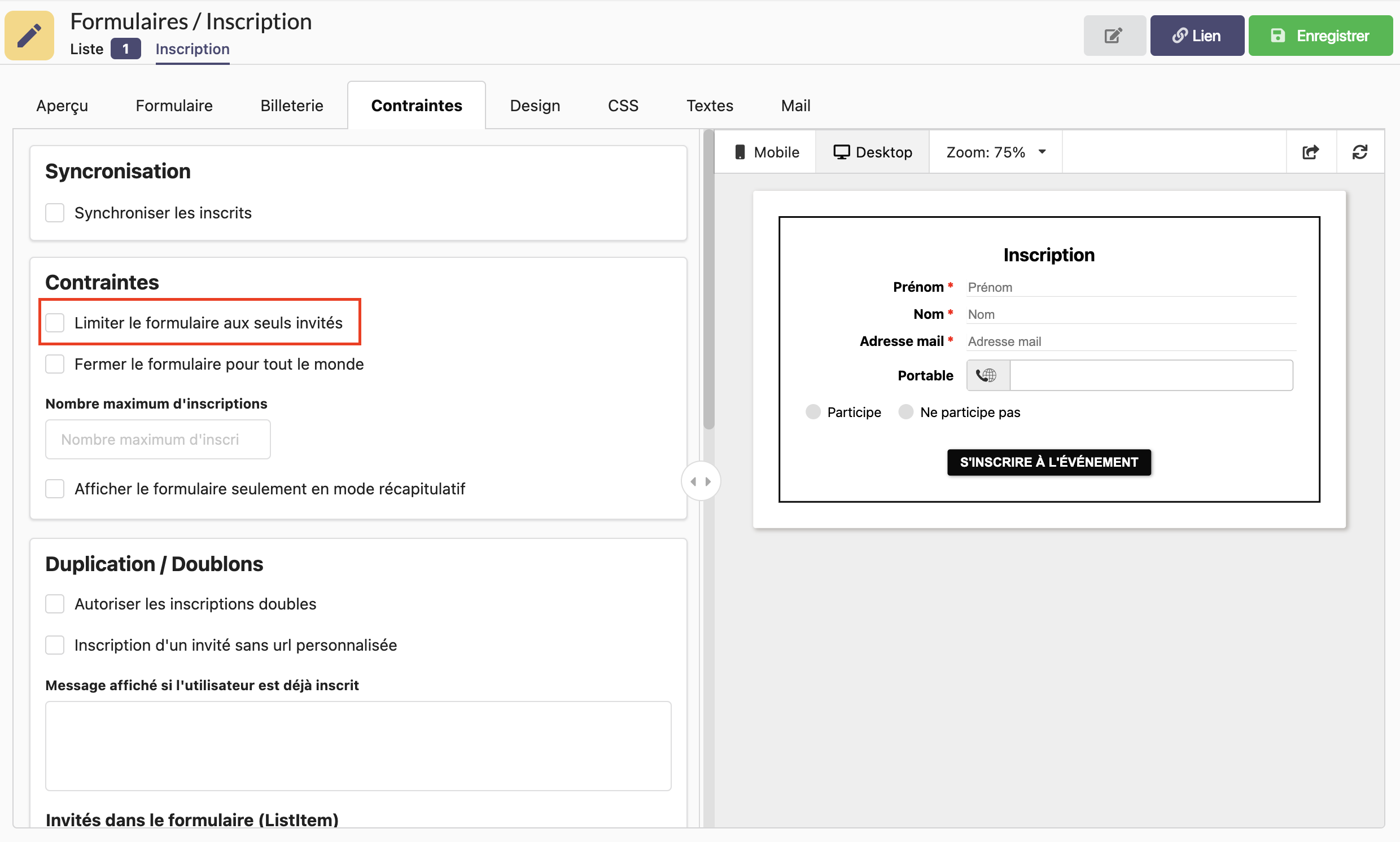Switch to the Design tab
1400x842 pixels.
[535, 106]
